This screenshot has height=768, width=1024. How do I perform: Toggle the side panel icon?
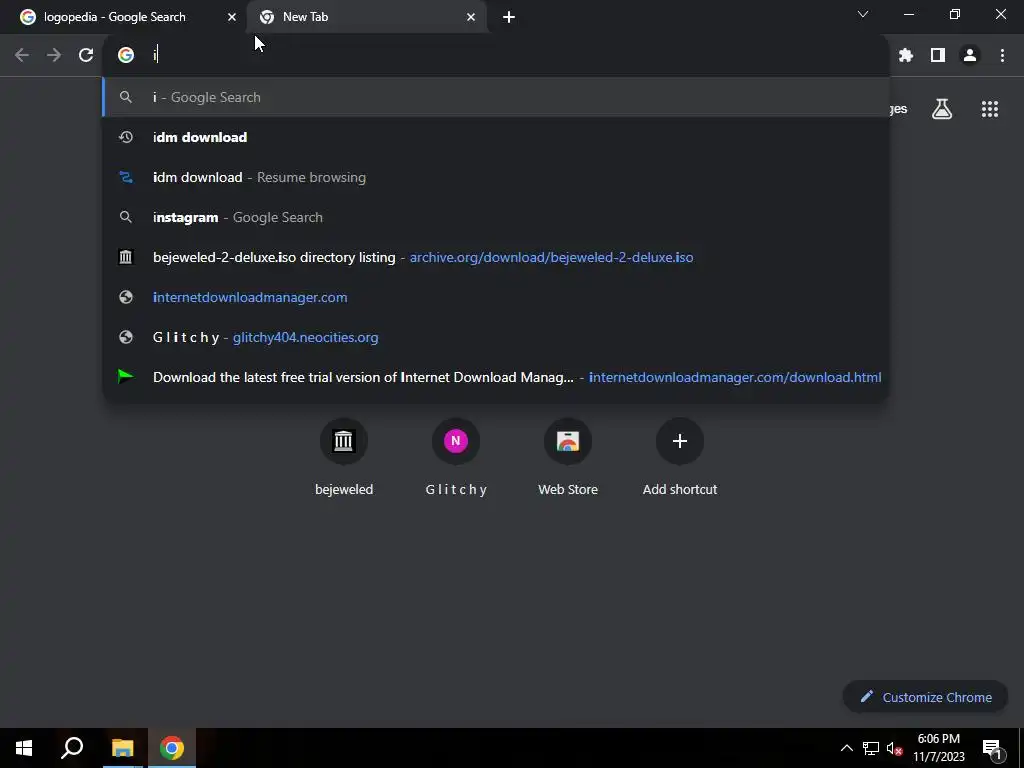pyautogui.click(x=938, y=56)
